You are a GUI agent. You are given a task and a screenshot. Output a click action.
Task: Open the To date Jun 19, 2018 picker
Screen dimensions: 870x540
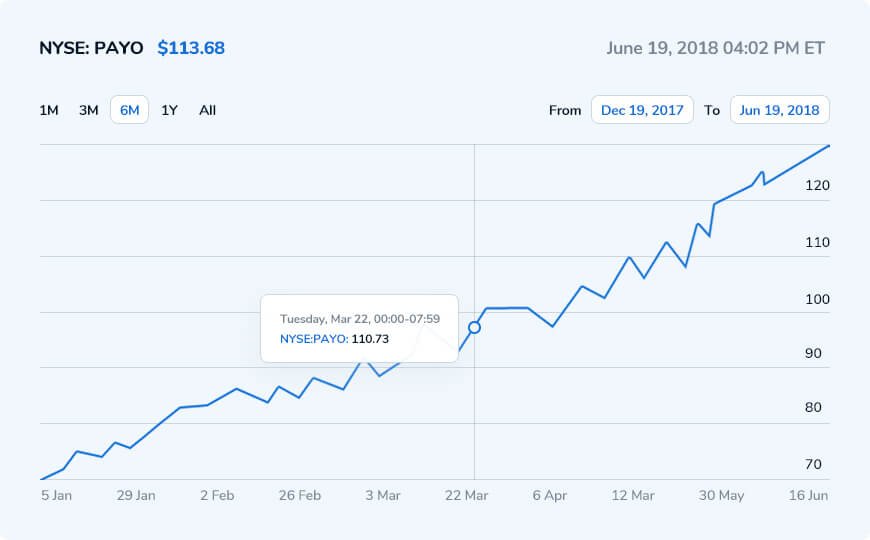[x=779, y=110]
